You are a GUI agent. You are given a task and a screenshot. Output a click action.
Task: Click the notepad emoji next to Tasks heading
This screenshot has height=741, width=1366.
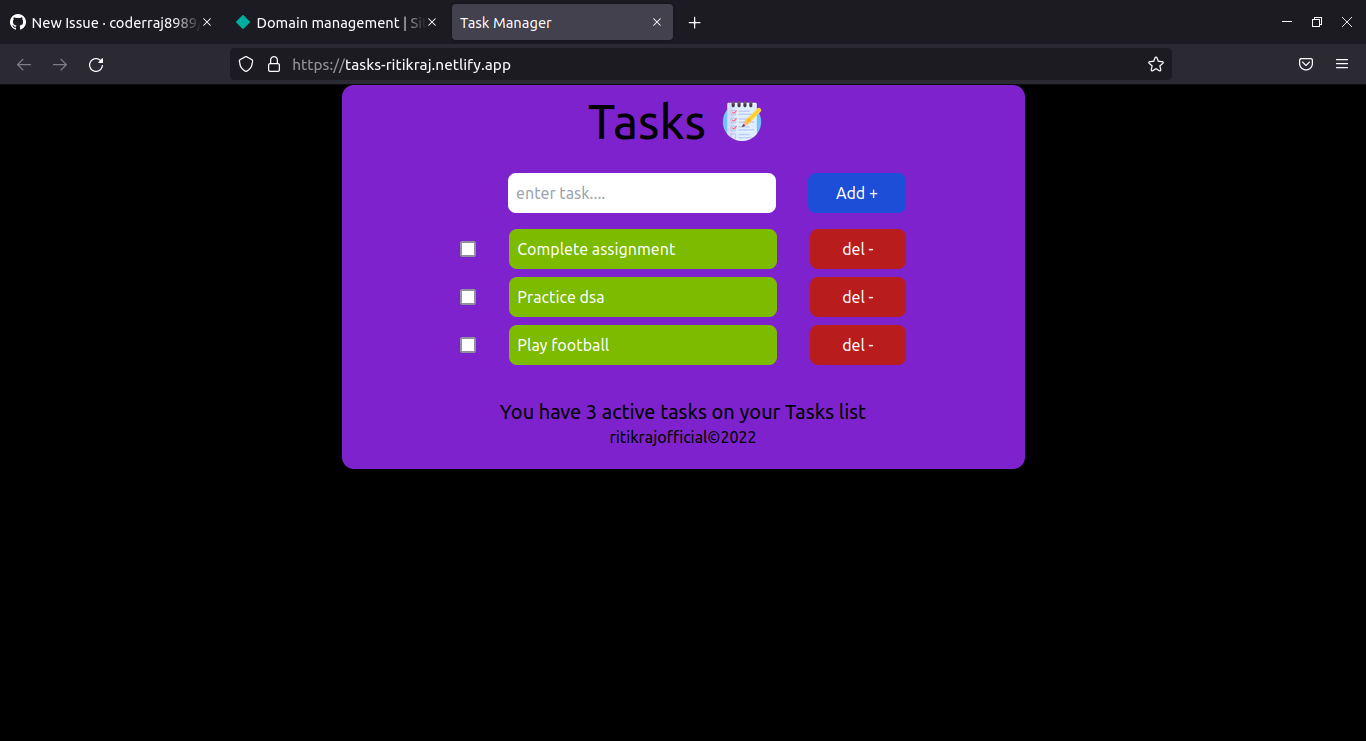742,121
